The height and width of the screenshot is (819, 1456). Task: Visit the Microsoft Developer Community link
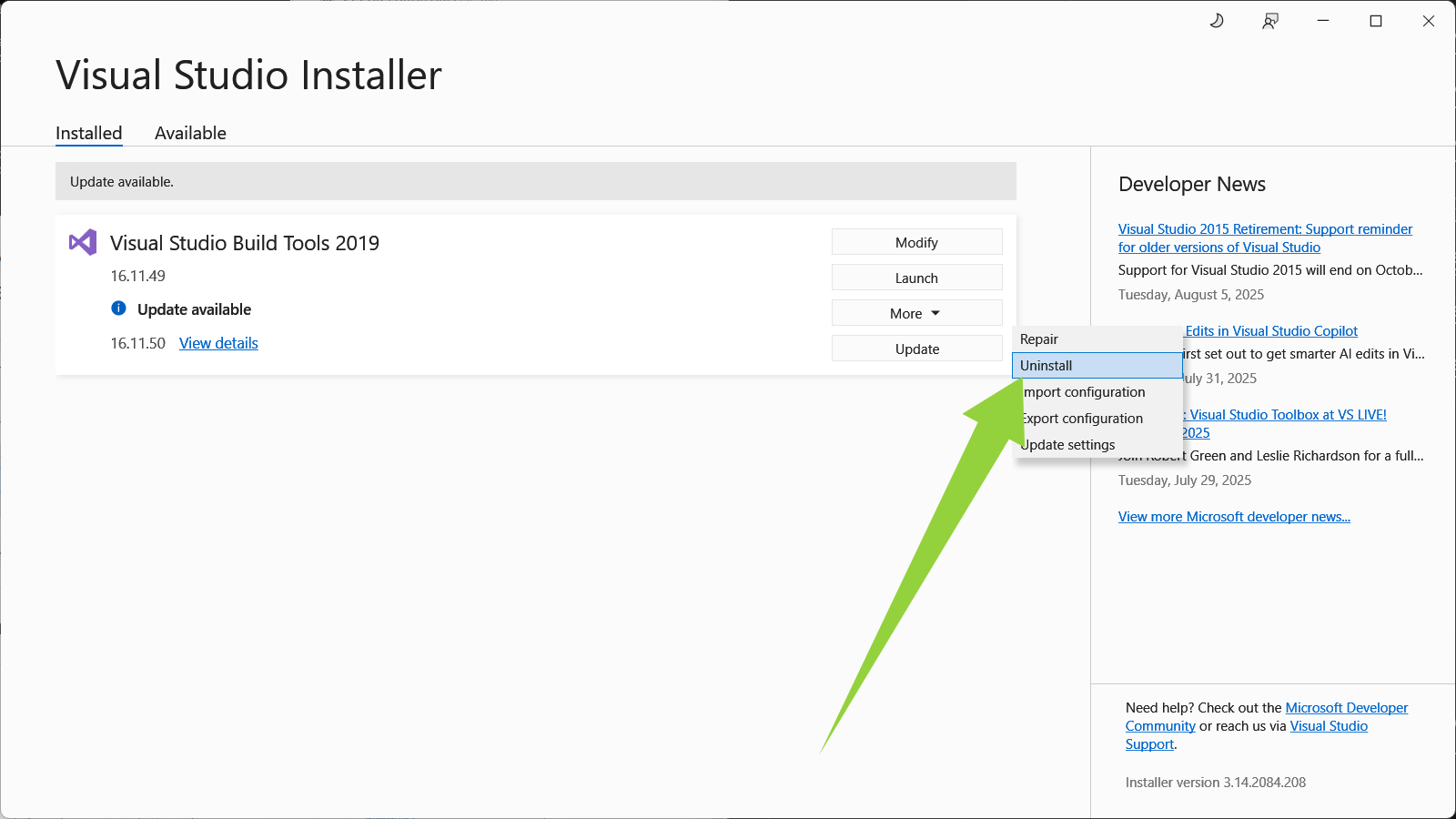[x=1346, y=708]
